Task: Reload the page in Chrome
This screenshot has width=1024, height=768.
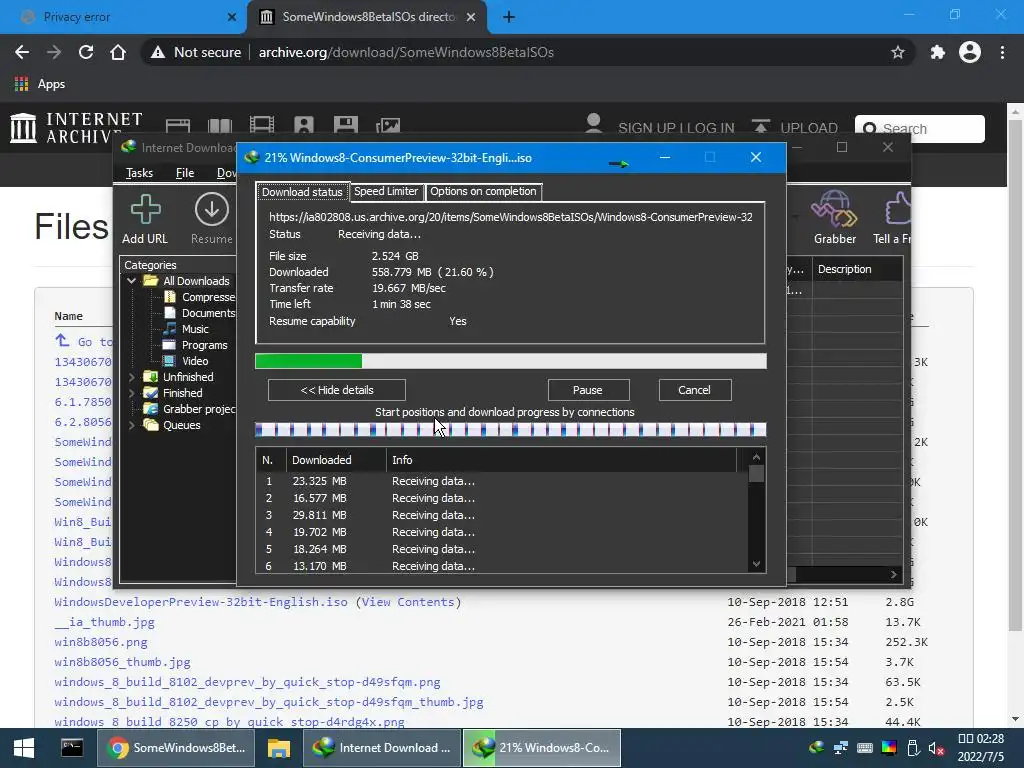Action: click(86, 52)
